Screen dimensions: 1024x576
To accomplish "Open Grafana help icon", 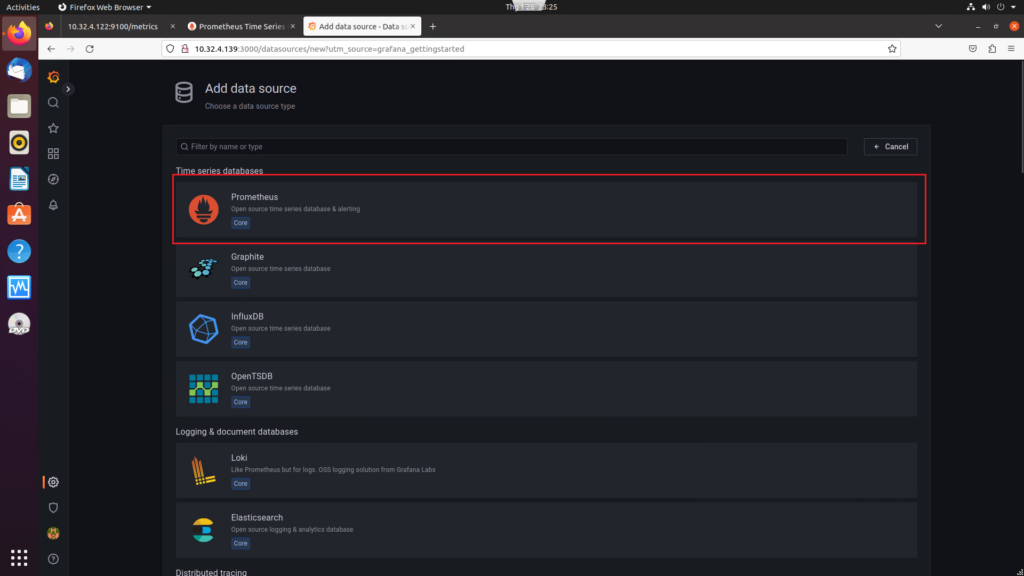I will (54, 559).
